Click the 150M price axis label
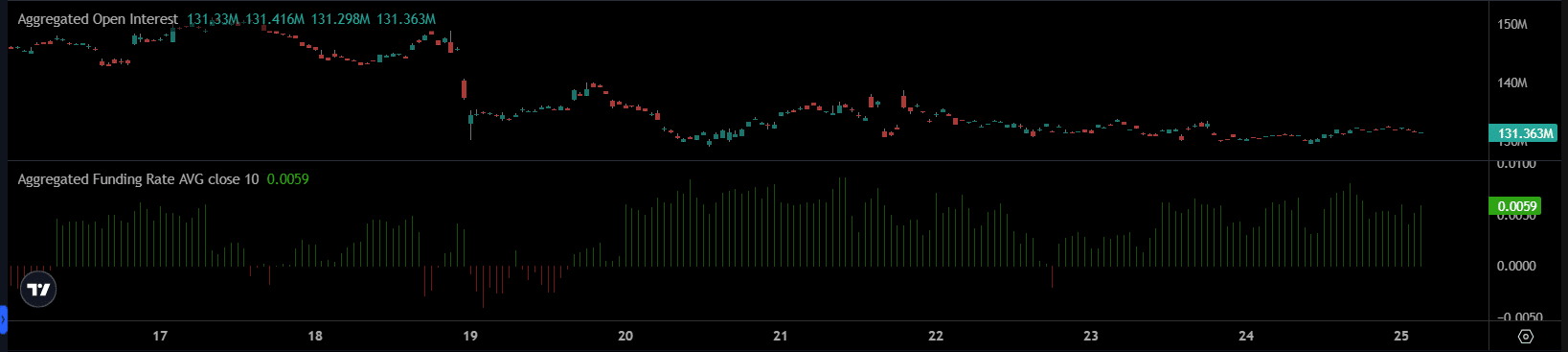Viewport: 1568px width, 352px height. click(1512, 24)
